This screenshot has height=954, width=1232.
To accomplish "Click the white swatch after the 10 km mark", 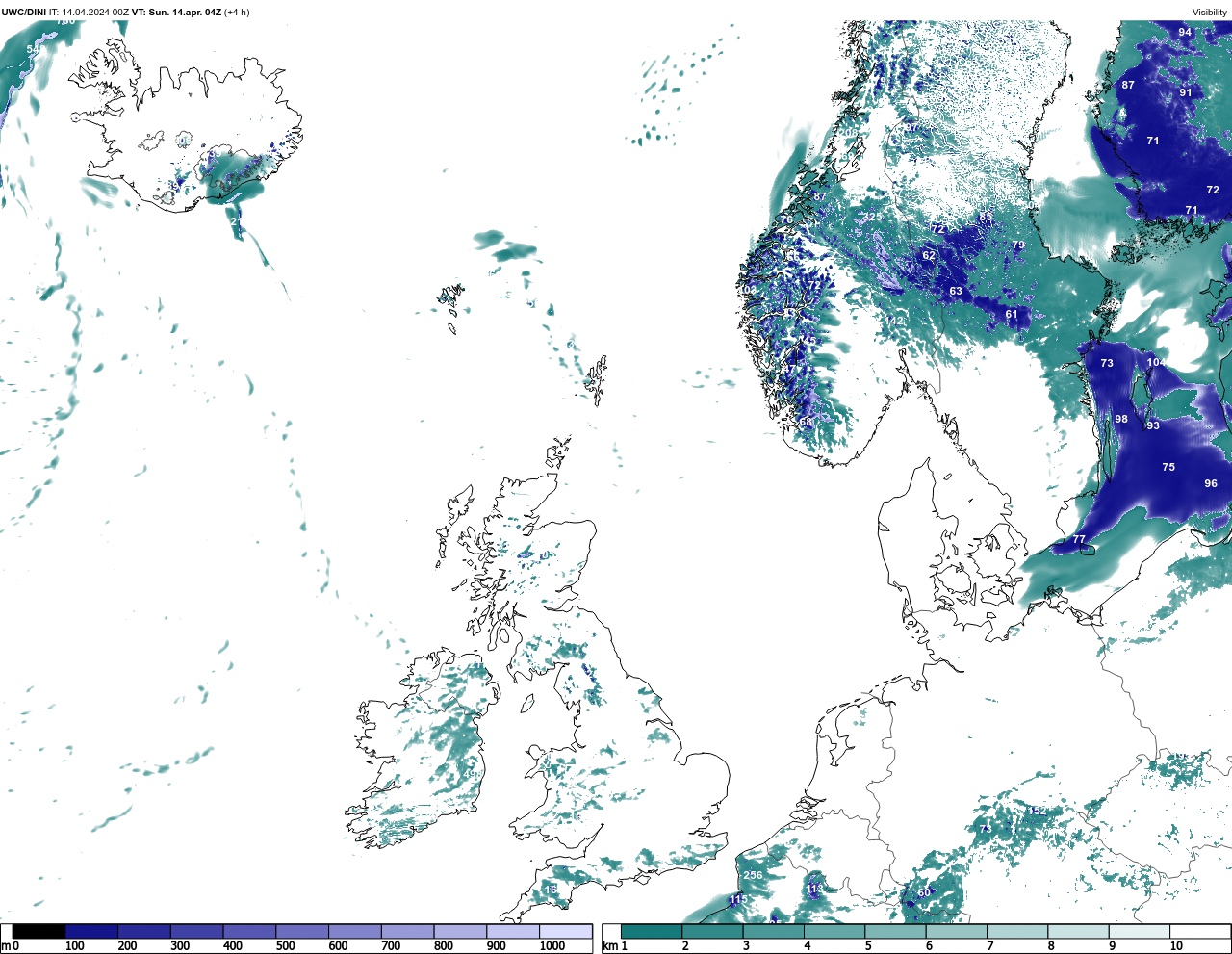I will pyautogui.click(x=1199, y=931).
